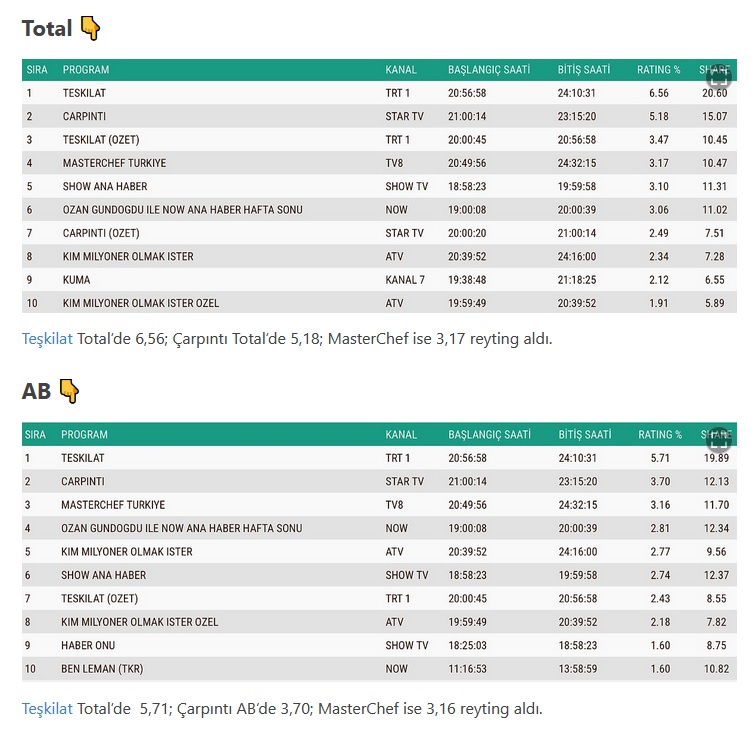Click CARPINTI (OZET) program in Total table

(x=102, y=233)
